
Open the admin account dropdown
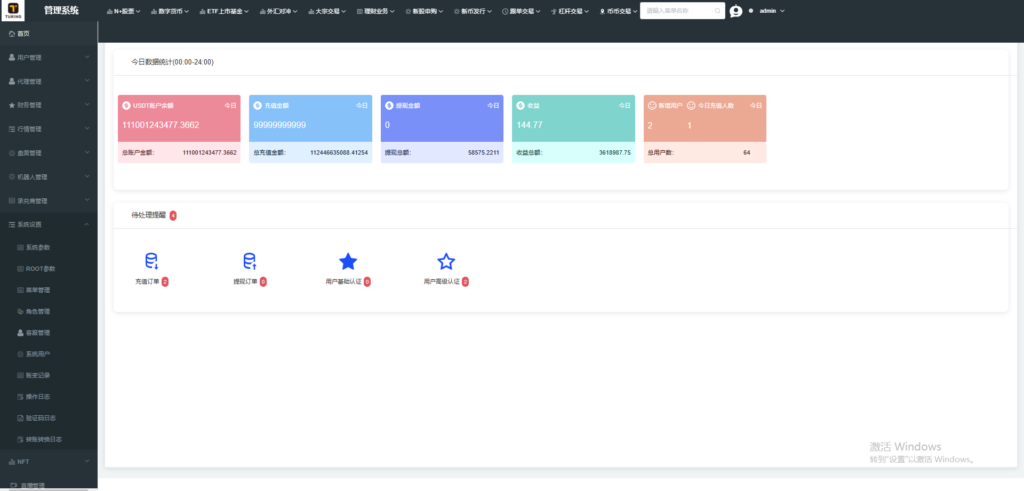tap(771, 11)
